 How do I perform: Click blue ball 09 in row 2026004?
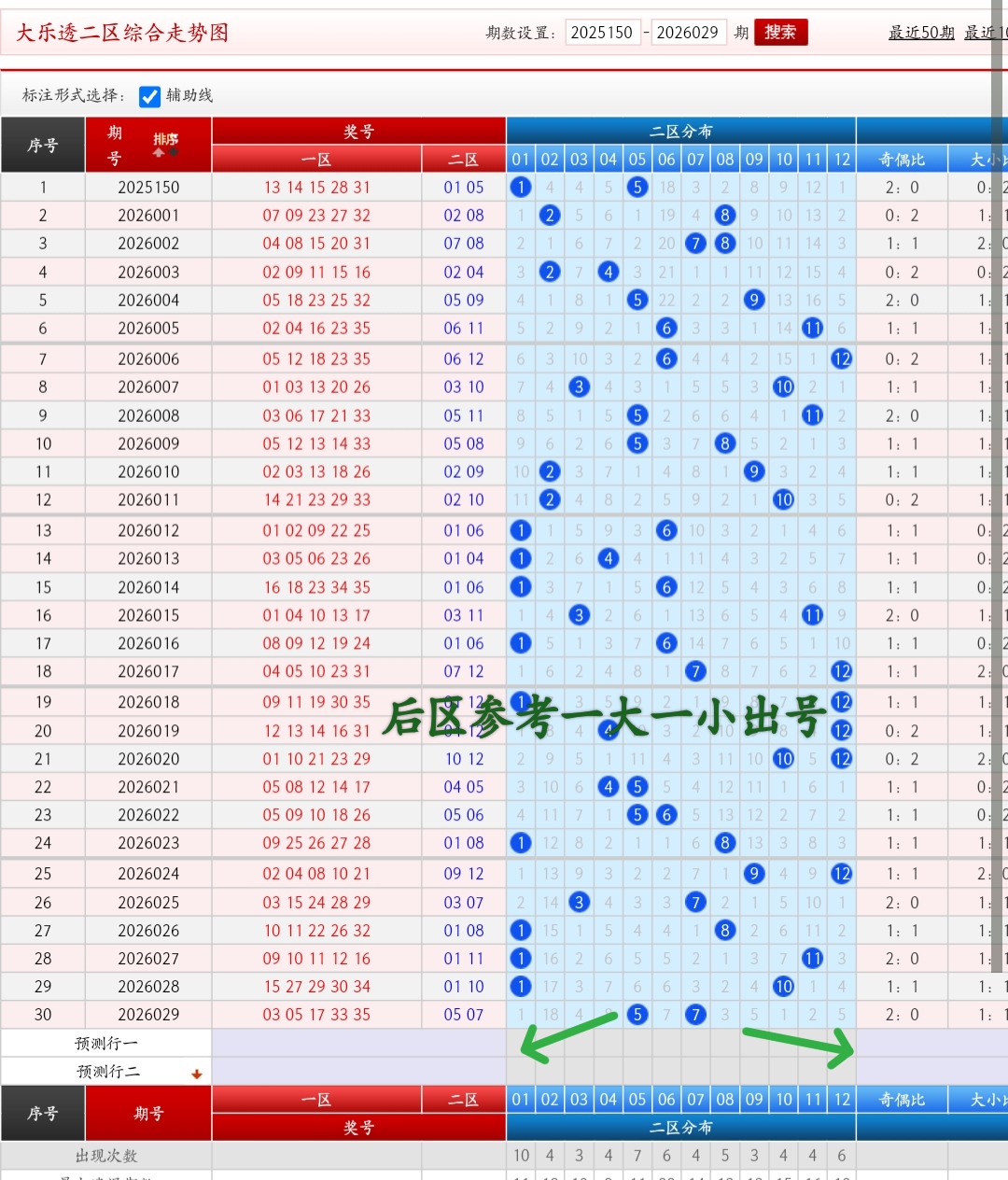tap(754, 300)
